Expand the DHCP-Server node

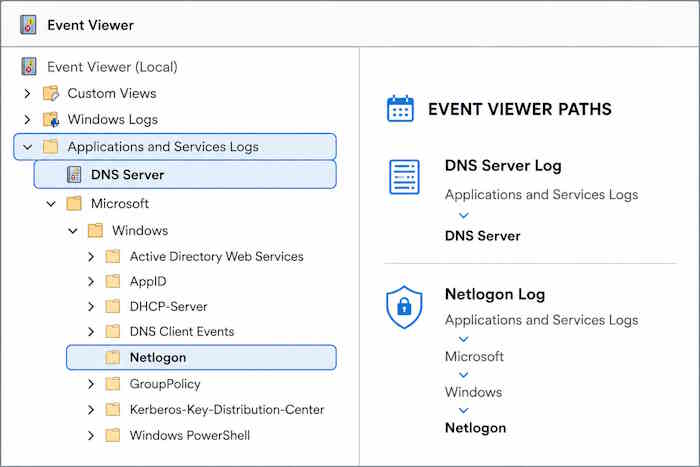91,306
